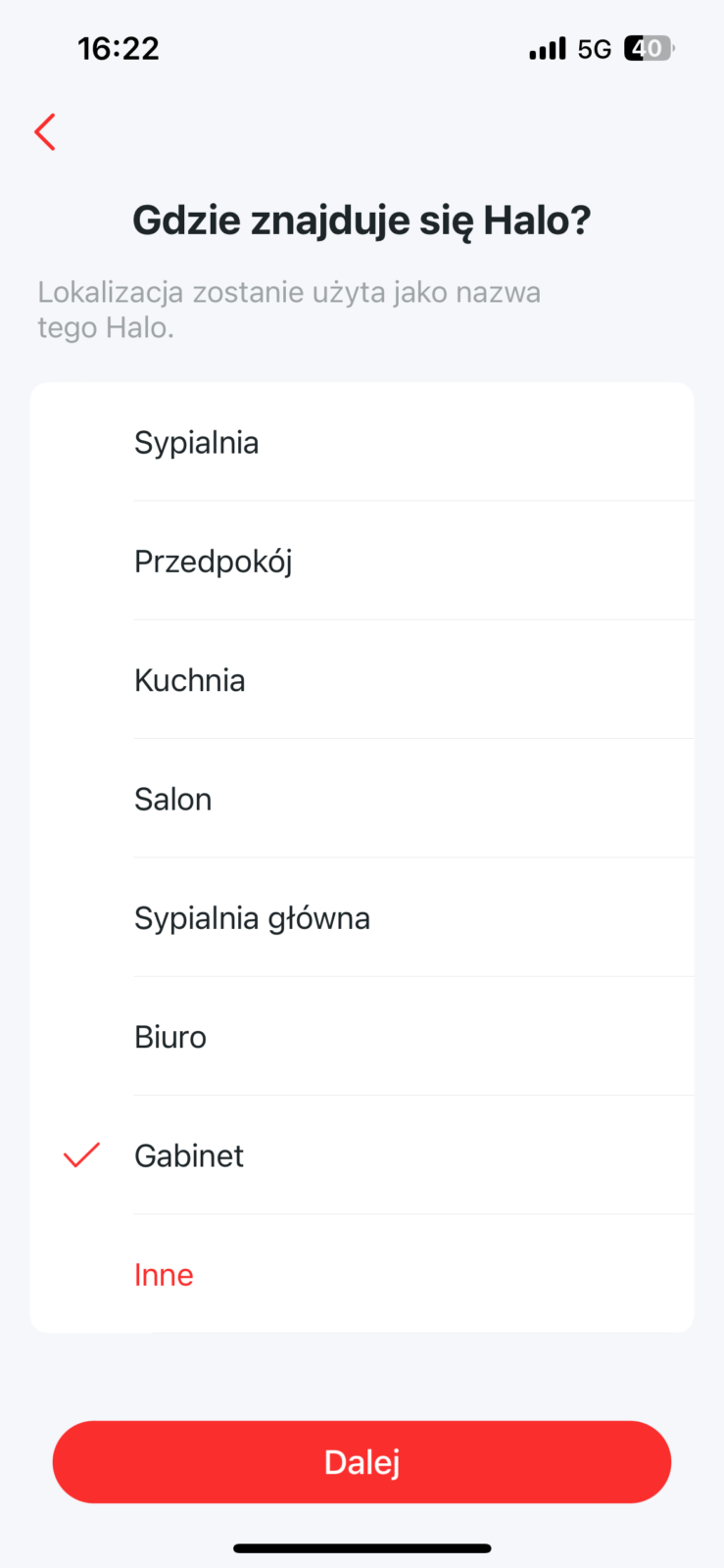Viewport: 724px width, 1568px height.
Task: Tap the red checkmark next to Gabinet
Action: tap(81, 1155)
